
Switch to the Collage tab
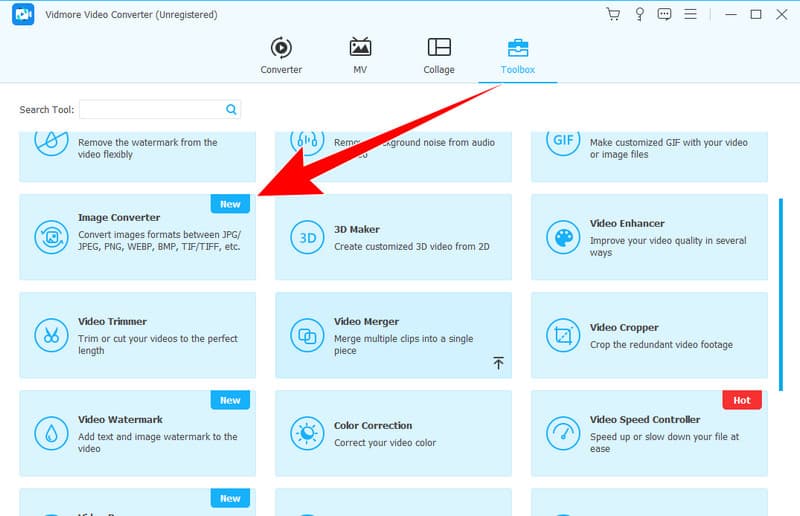coord(438,56)
